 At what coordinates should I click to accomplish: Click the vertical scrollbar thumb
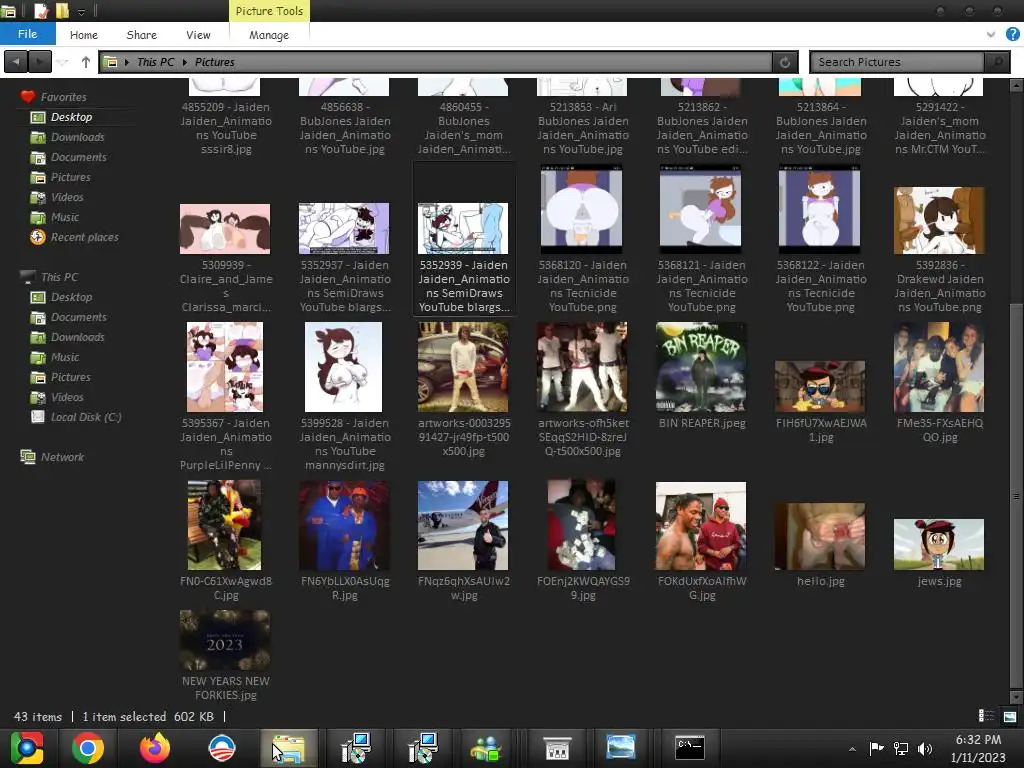click(1016, 496)
